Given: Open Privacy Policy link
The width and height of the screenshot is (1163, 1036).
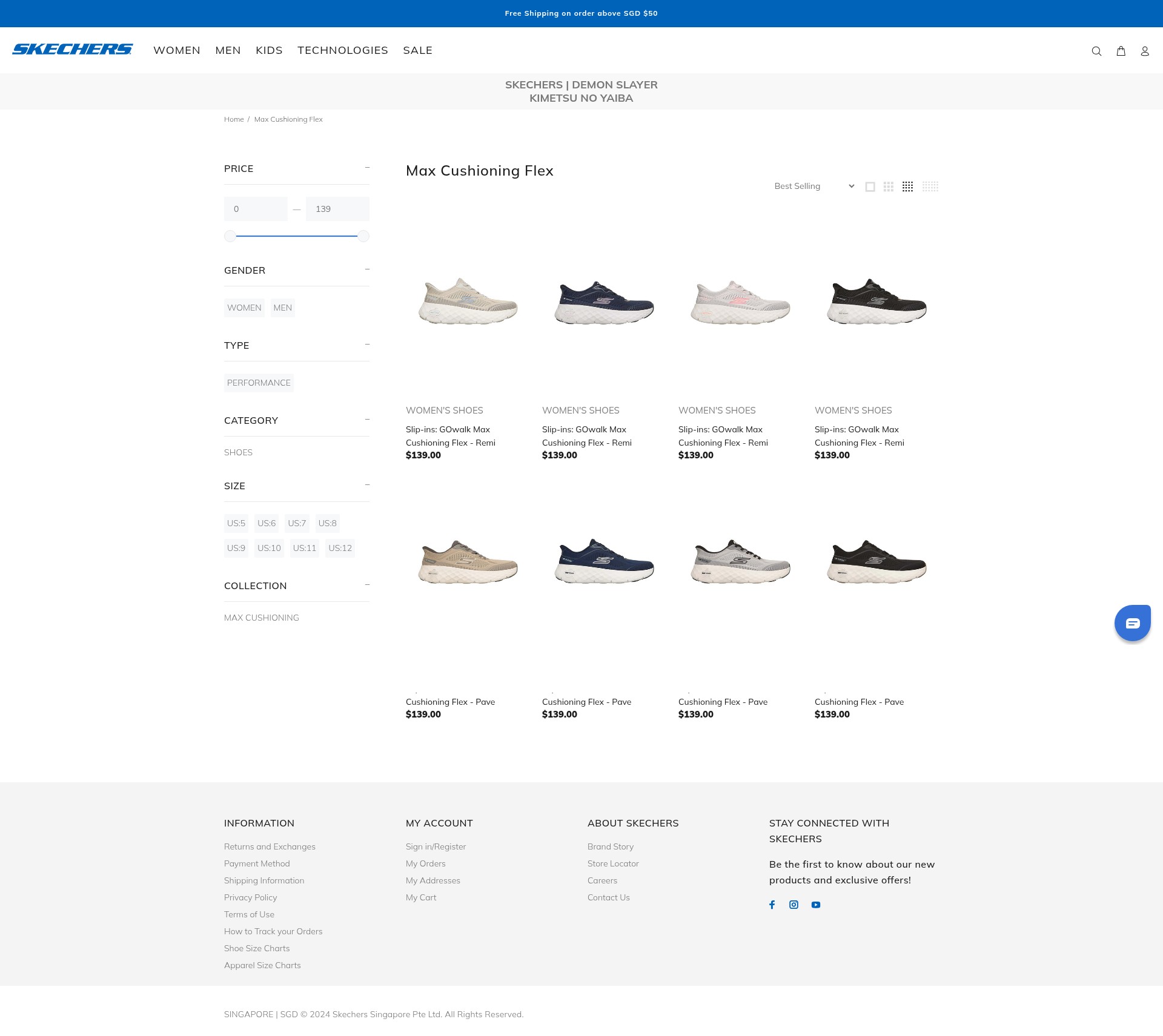Looking at the screenshot, I should [250, 897].
